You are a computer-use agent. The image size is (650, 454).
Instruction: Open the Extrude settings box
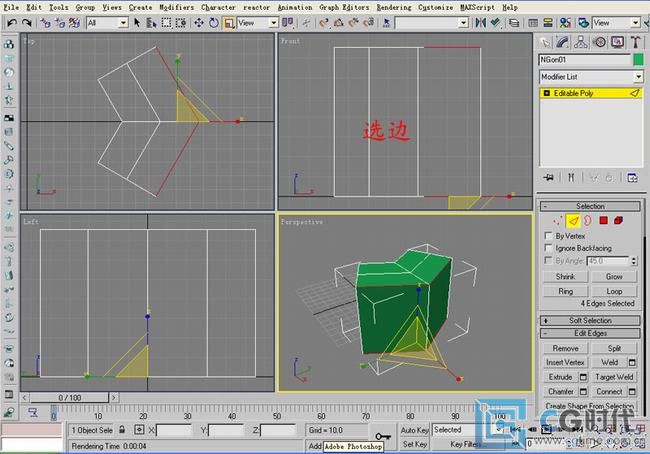(583, 377)
